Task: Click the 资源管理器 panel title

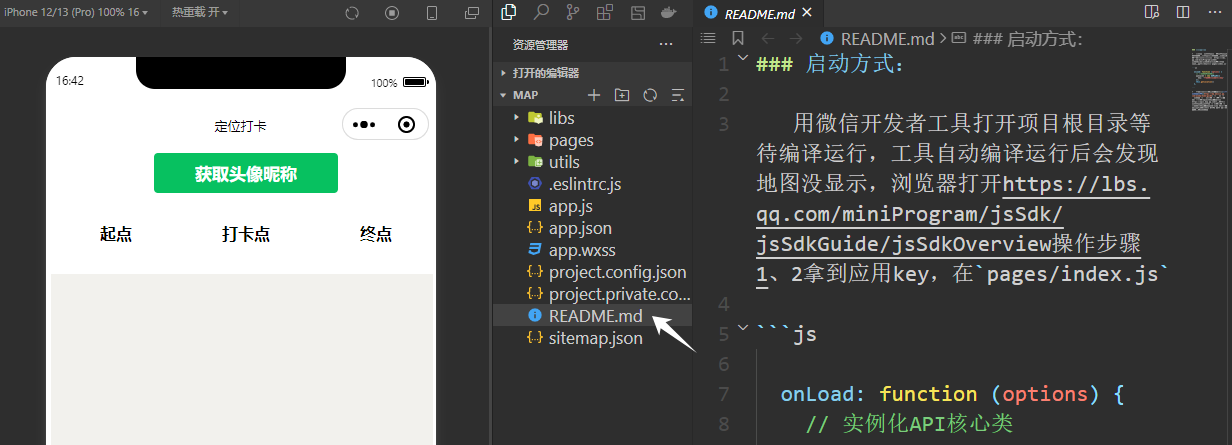Action: (x=540, y=44)
